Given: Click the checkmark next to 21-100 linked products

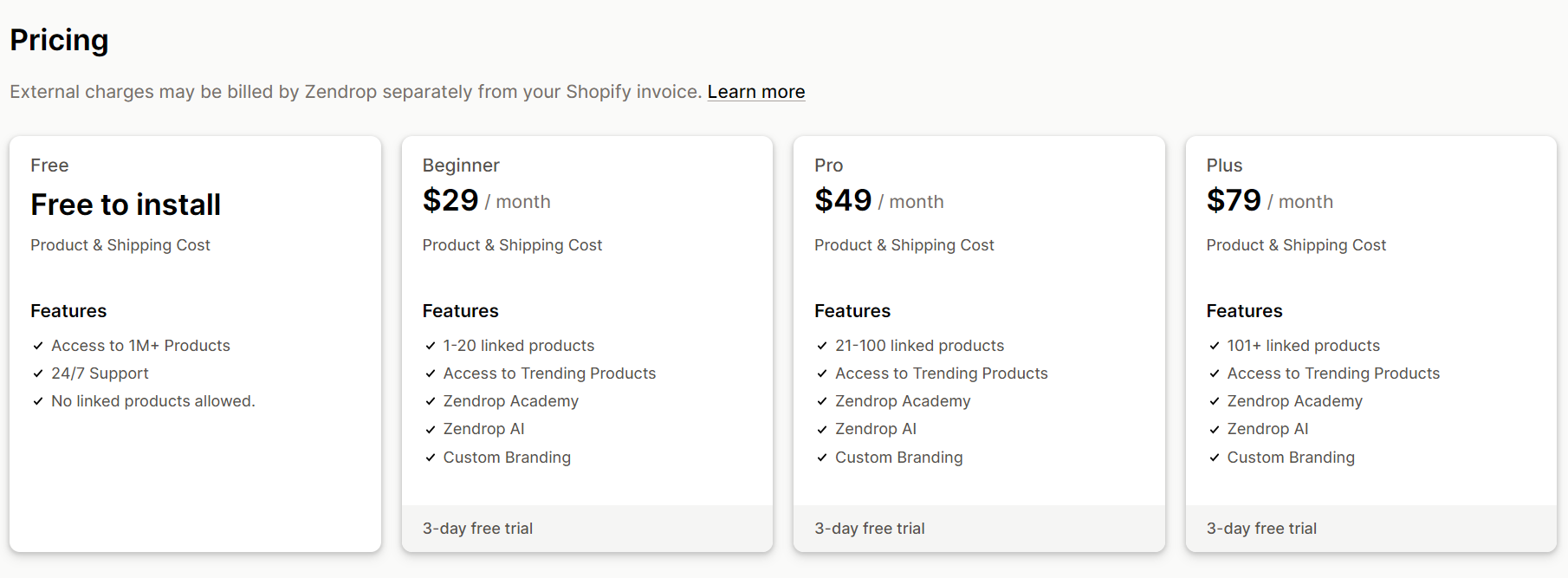Looking at the screenshot, I should [821, 345].
